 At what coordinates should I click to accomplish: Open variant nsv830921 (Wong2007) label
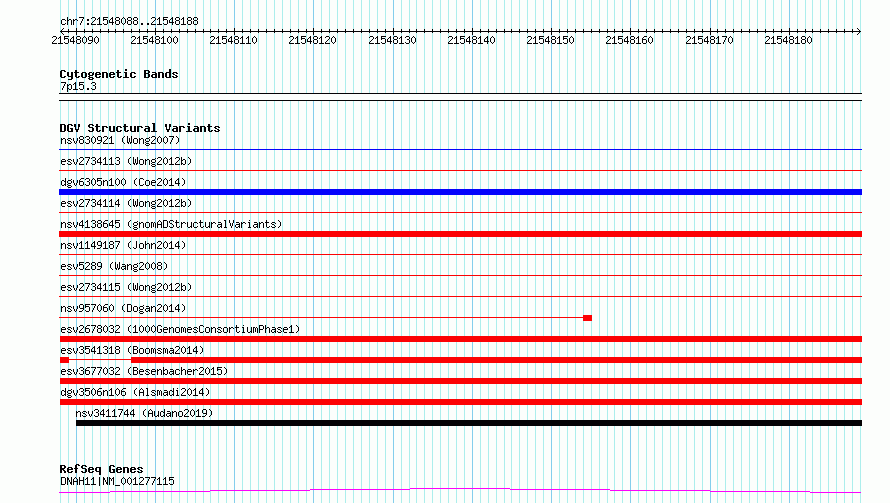click(120, 140)
